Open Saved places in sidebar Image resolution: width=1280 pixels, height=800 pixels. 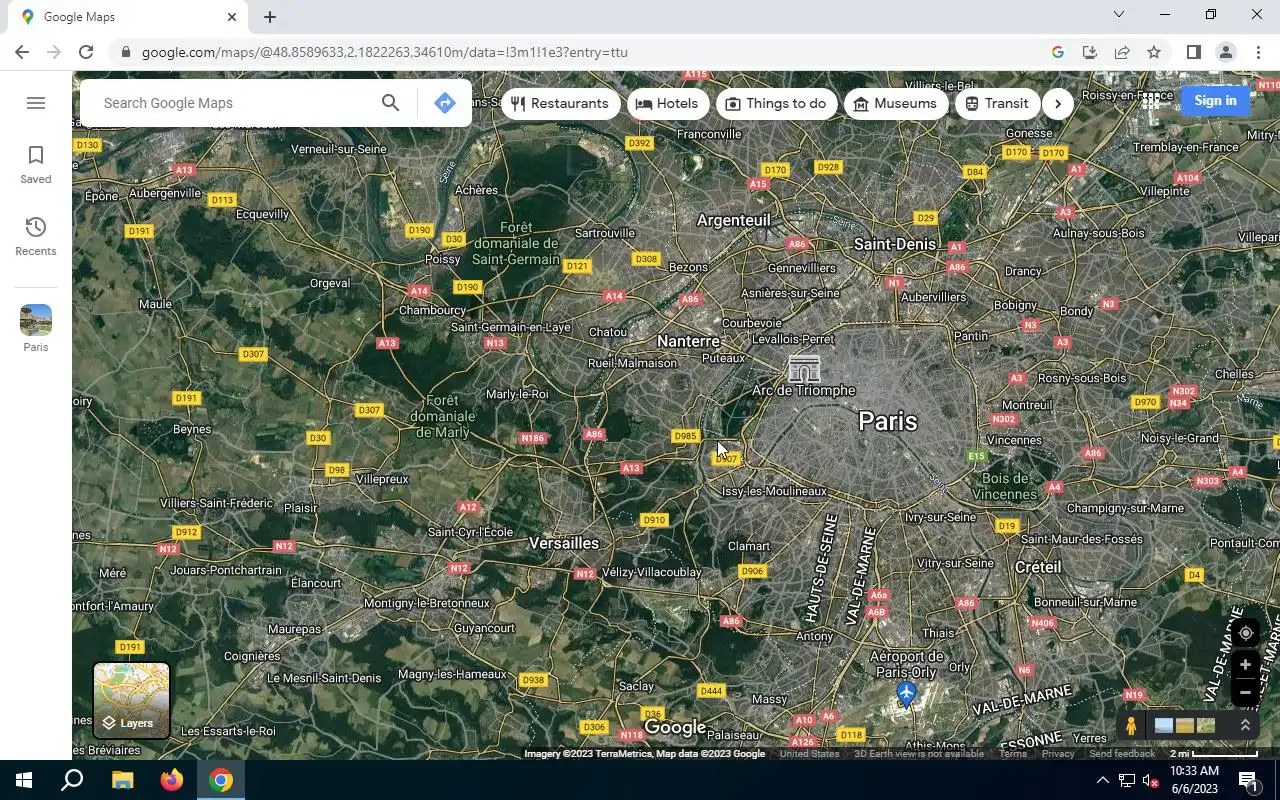[x=36, y=165]
